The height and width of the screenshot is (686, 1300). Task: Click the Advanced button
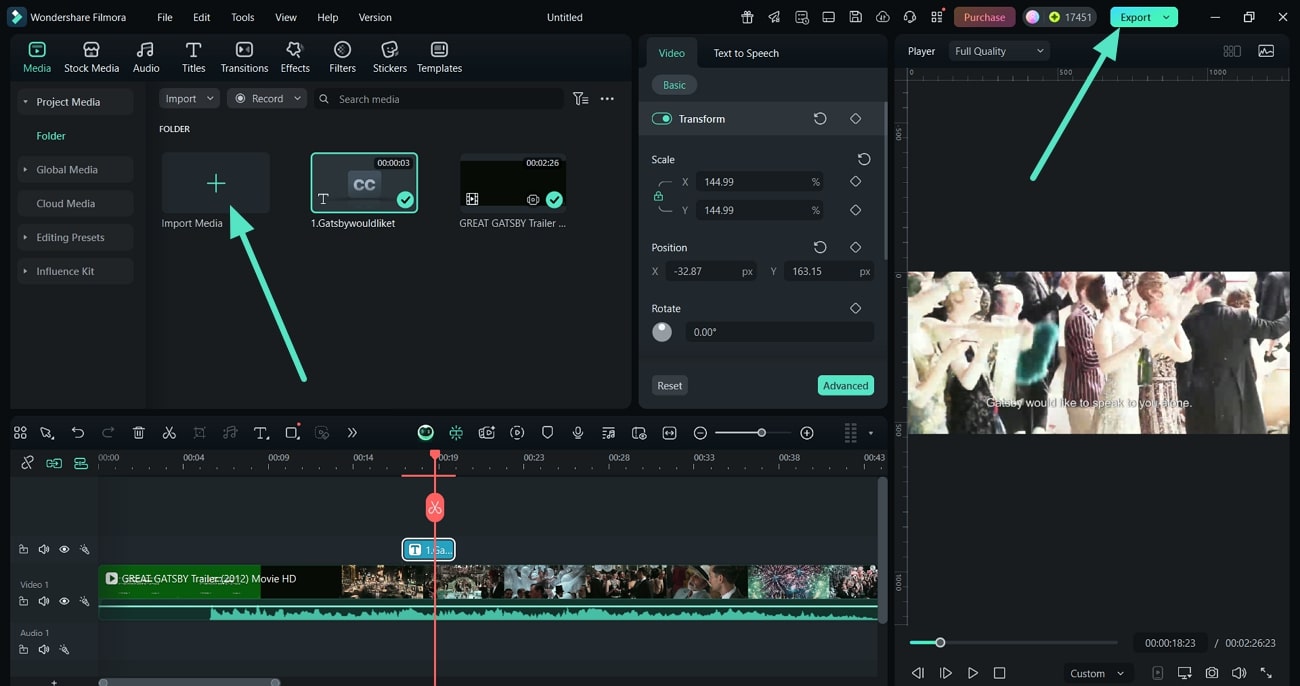[846, 385]
